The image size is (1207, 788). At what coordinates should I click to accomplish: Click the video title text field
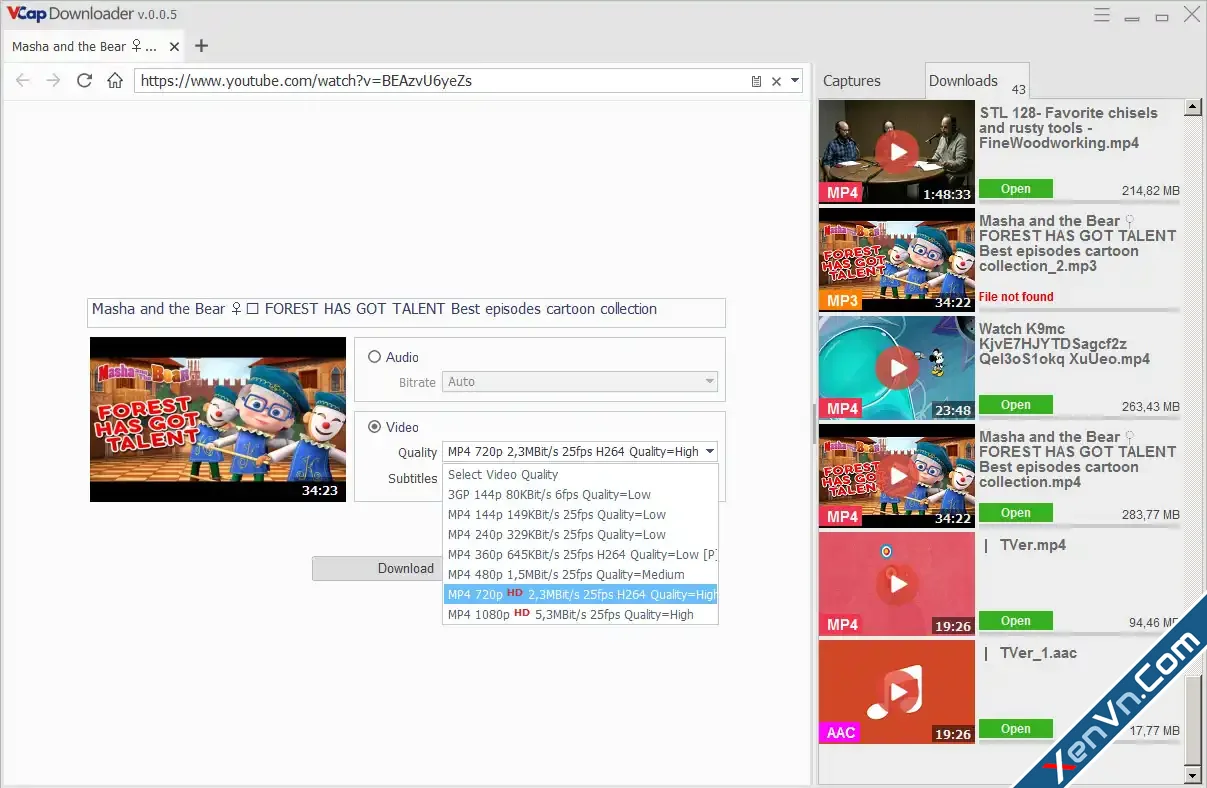[x=406, y=312]
